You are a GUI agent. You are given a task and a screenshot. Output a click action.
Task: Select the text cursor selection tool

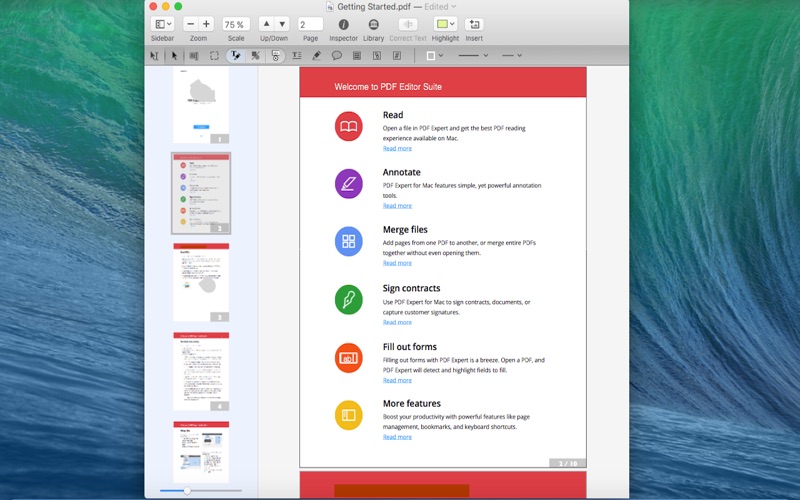tap(154, 56)
